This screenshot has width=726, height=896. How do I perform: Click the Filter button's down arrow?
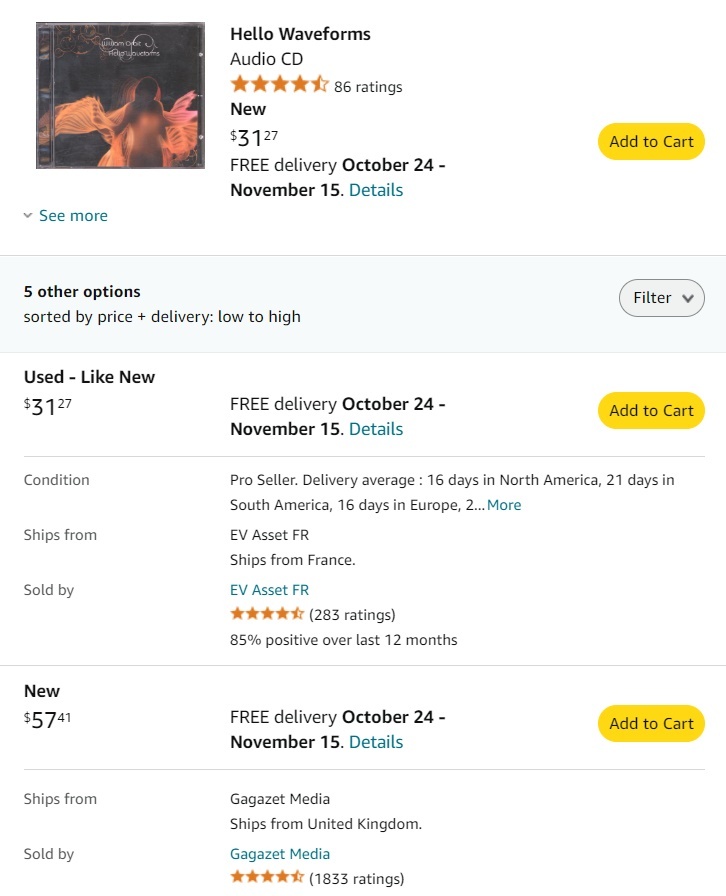pyautogui.click(x=687, y=298)
